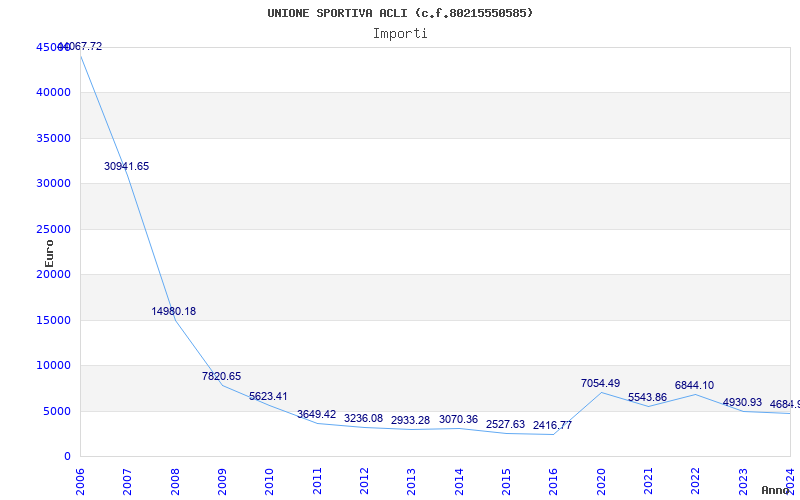Click the 2021 x-axis year label
The image size is (800, 500).
click(x=647, y=481)
